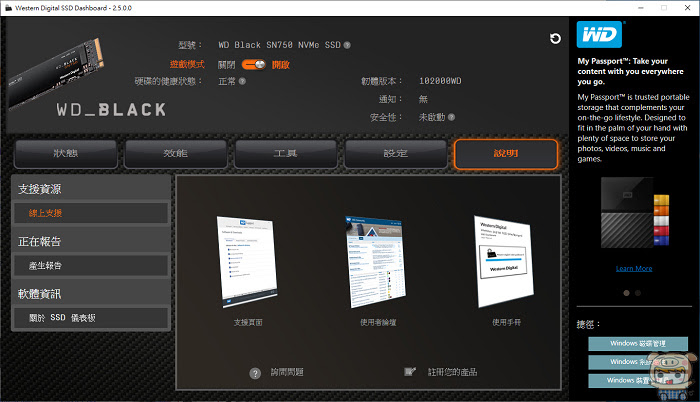
Task: Click the My Passport ad headline
Action: pos(630,71)
